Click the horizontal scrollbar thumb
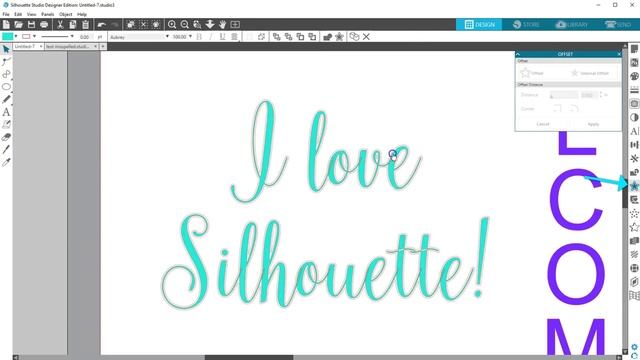Screen dimensions: 640x360 (249, 358)
